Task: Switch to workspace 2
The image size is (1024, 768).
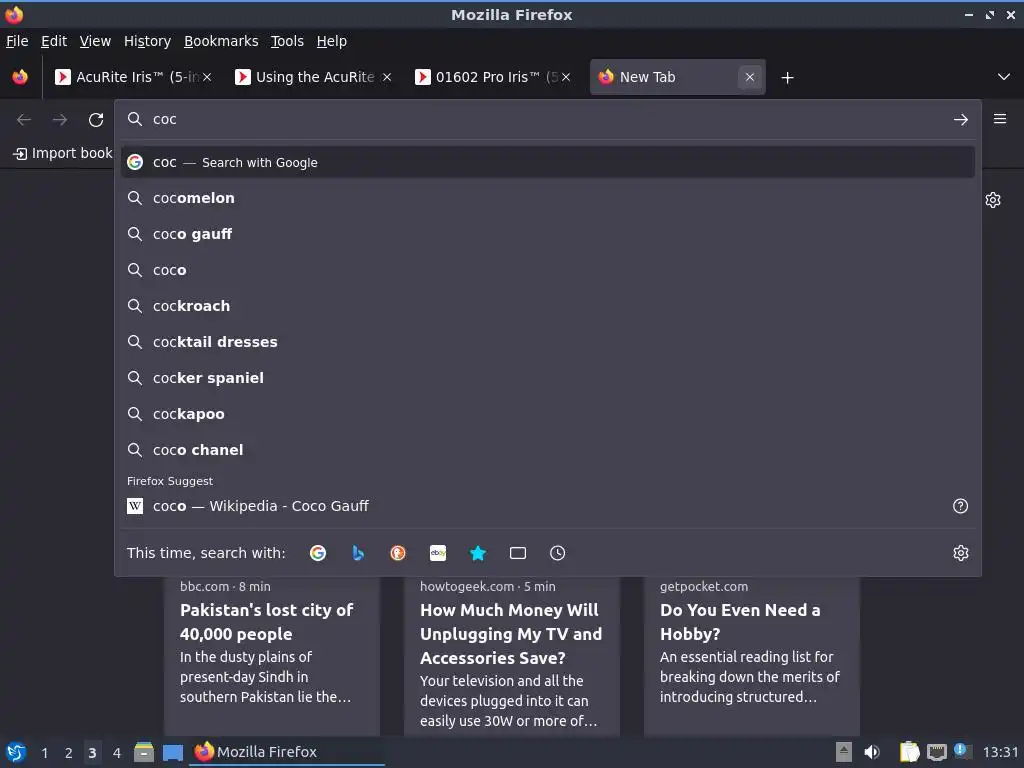Action: [x=69, y=753]
